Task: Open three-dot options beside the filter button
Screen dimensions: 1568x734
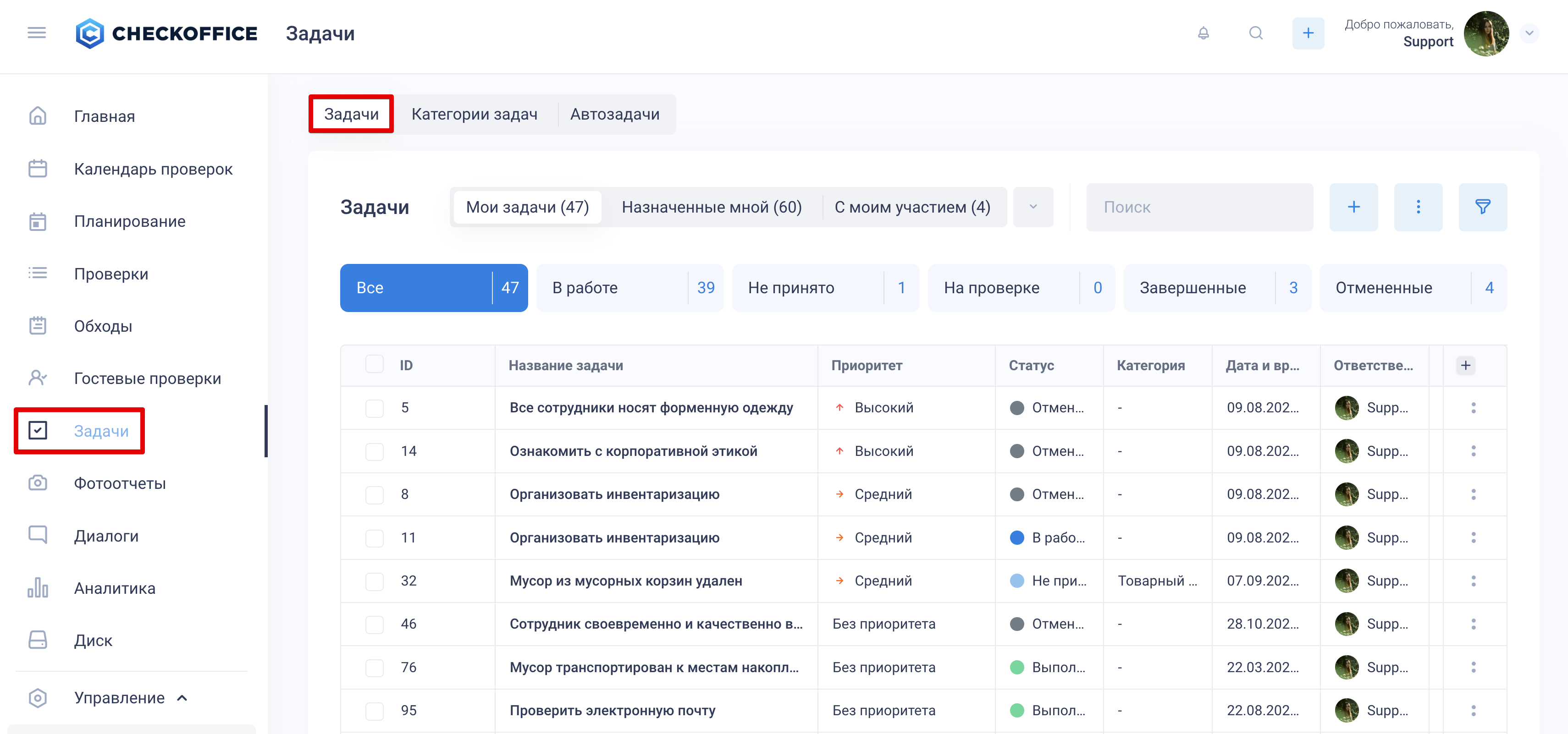Action: [1418, 207]
